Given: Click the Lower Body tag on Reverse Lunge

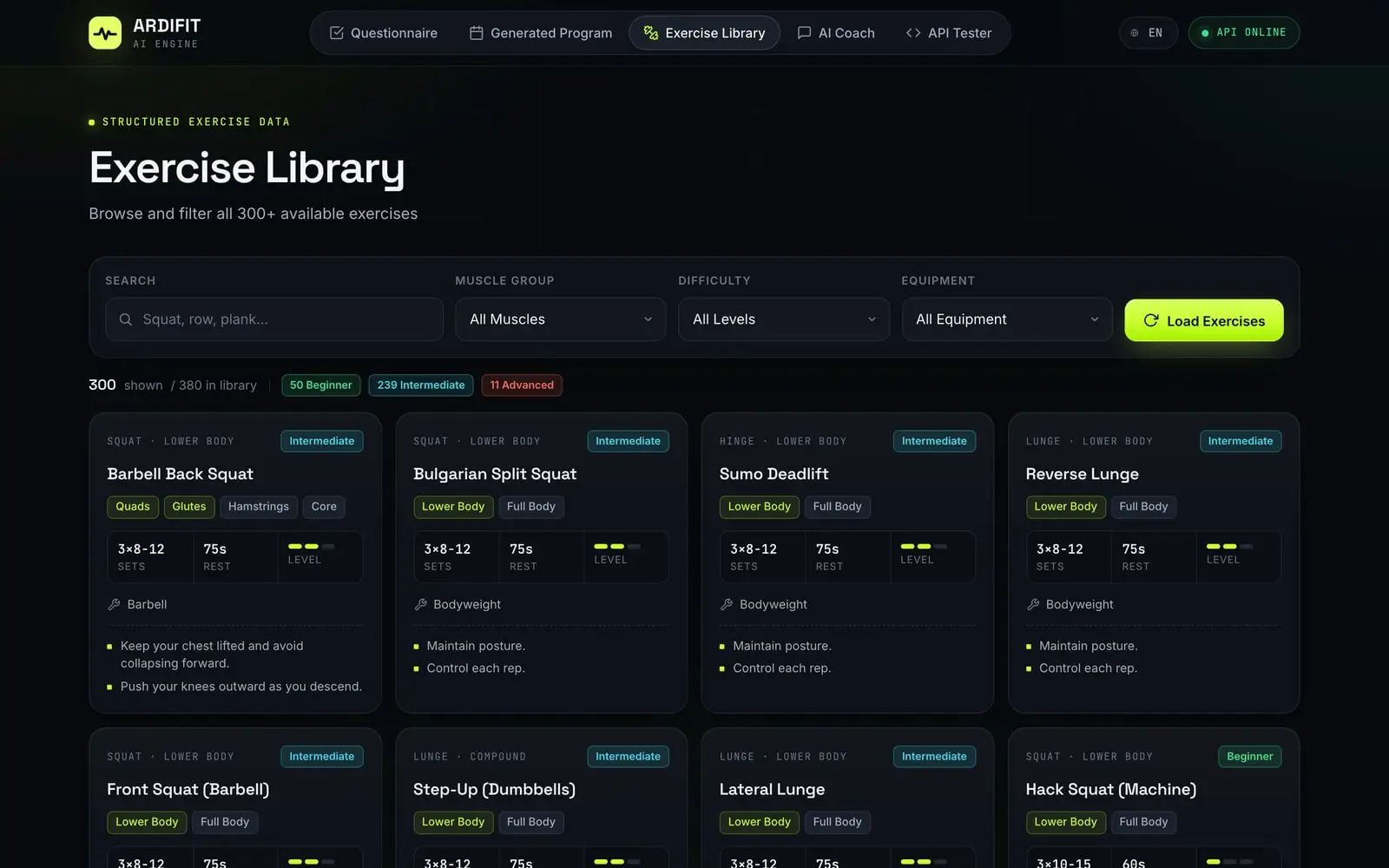Looking at the screenshot, I should pos(1065,507).
